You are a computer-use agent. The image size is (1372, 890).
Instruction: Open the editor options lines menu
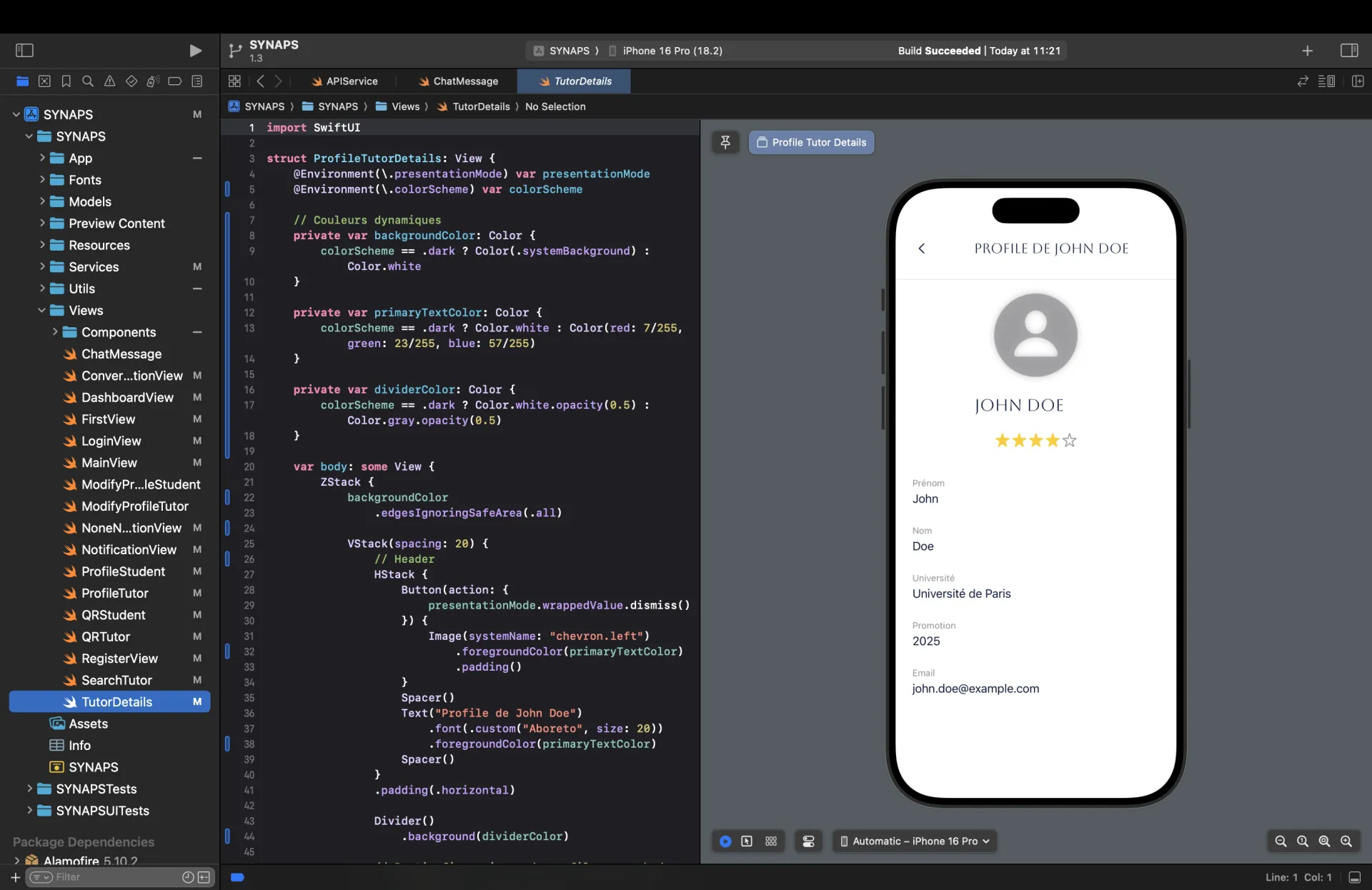1327,81
